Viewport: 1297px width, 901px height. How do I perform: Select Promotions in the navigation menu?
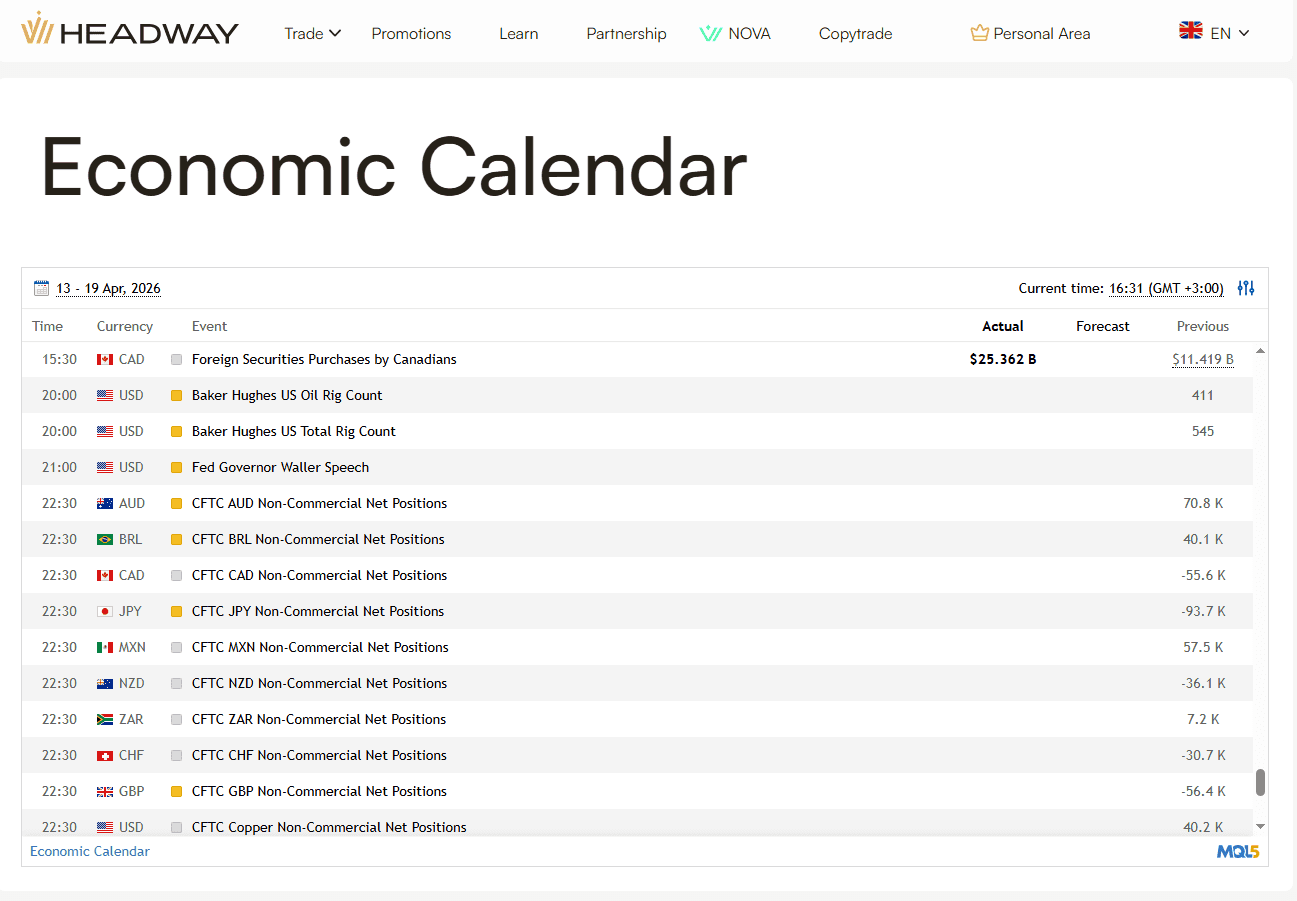tap(411, 33)
